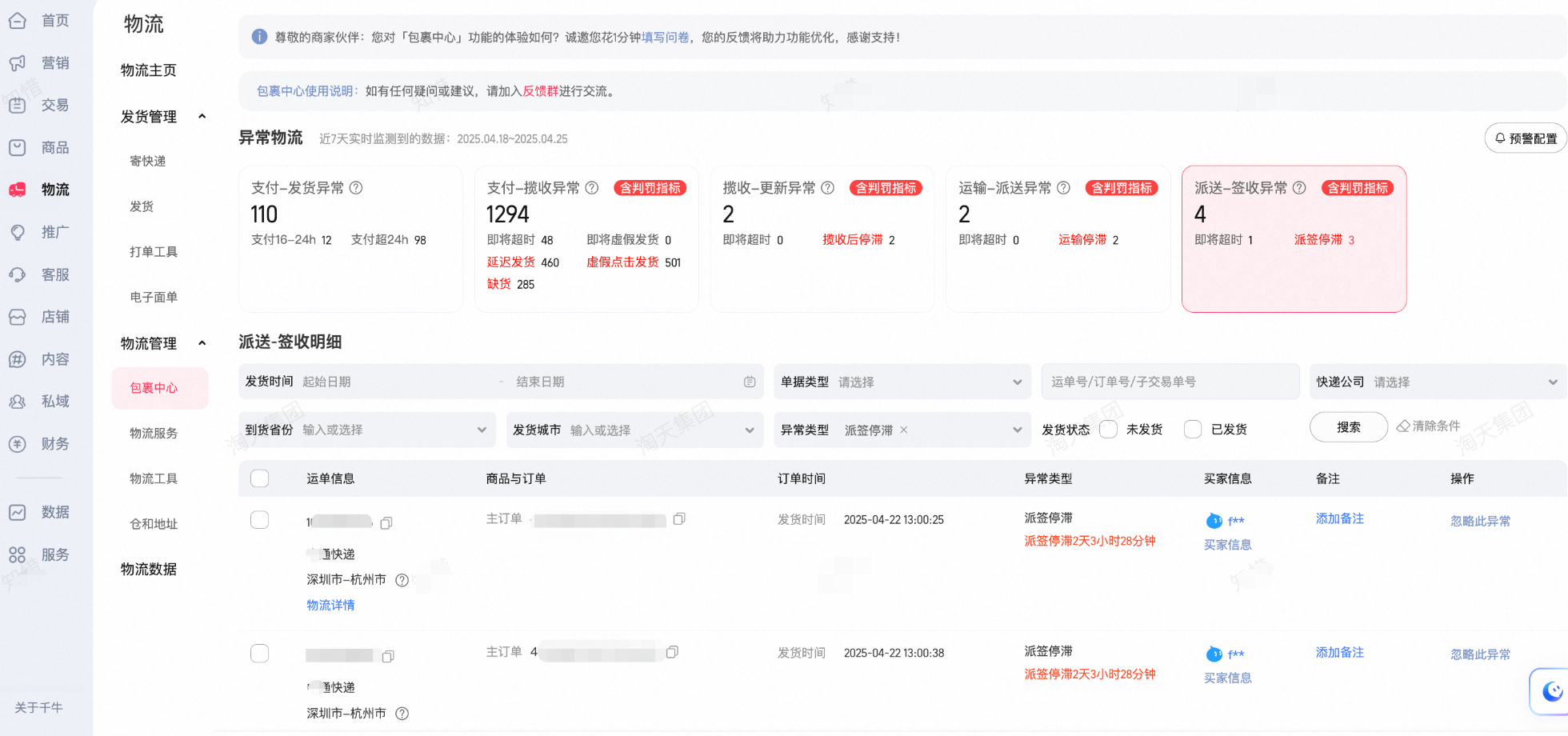Viewport: 1568px width, 736px height.
Task: Click the 搜索 button
Action: (x=1349, y=427)
